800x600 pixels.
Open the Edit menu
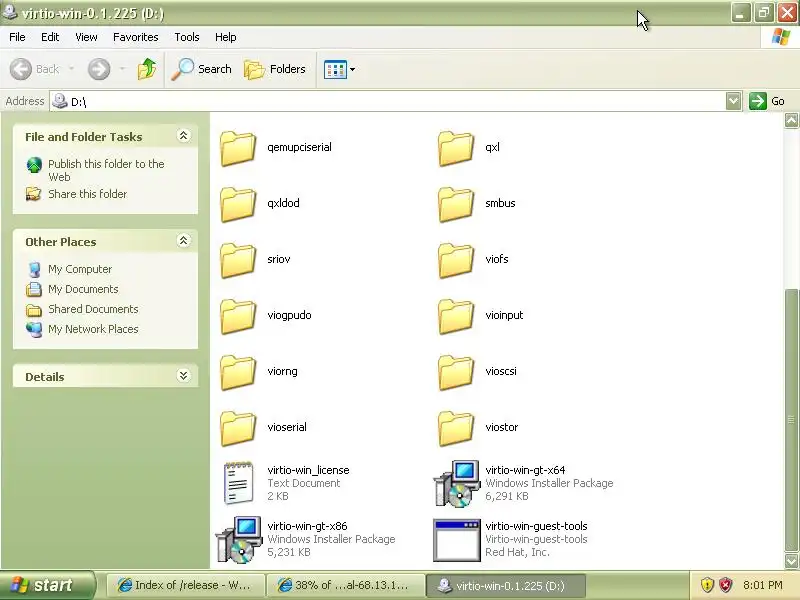point(50,37)
